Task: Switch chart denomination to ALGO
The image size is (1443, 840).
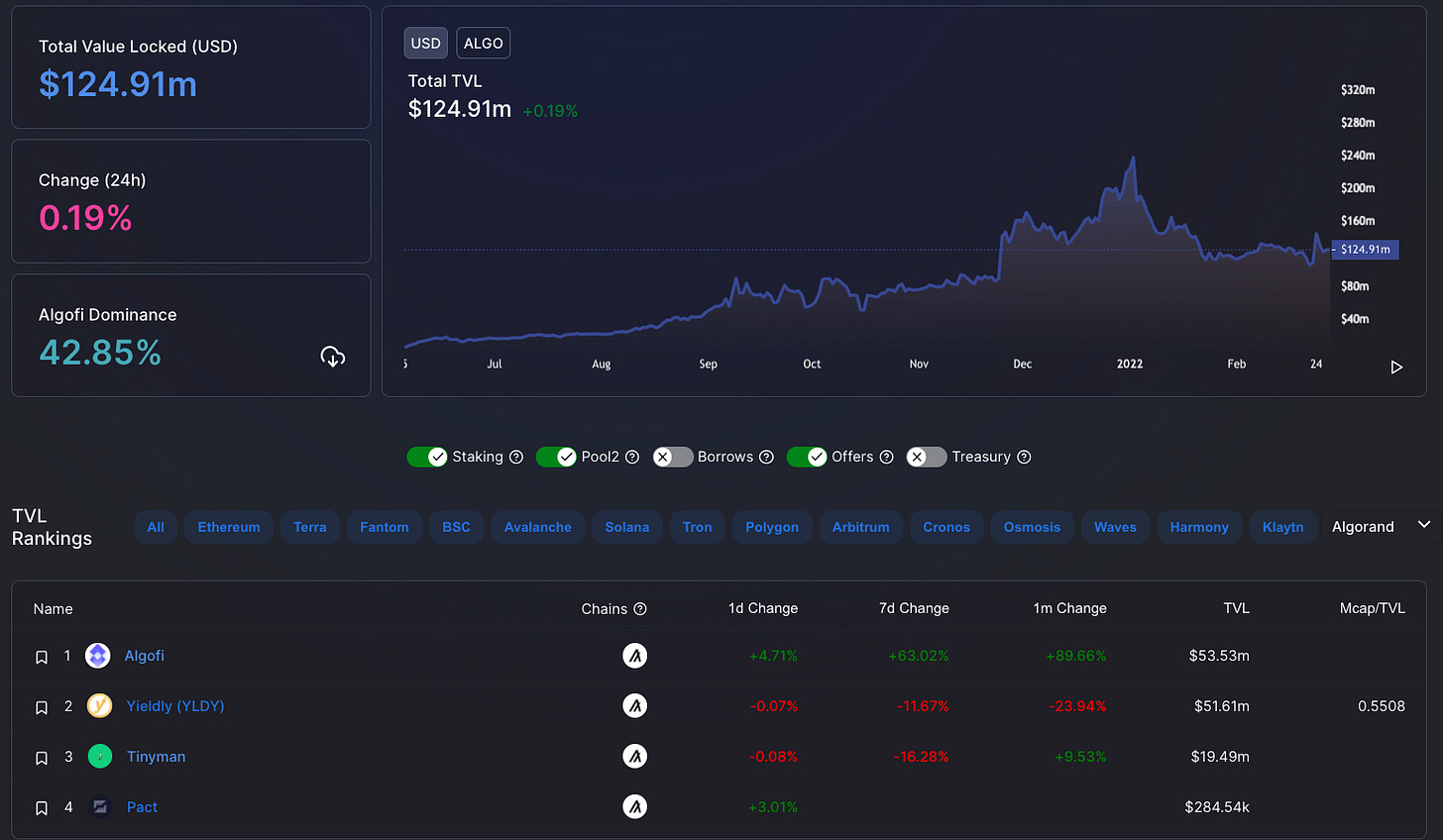Action: 484,44
